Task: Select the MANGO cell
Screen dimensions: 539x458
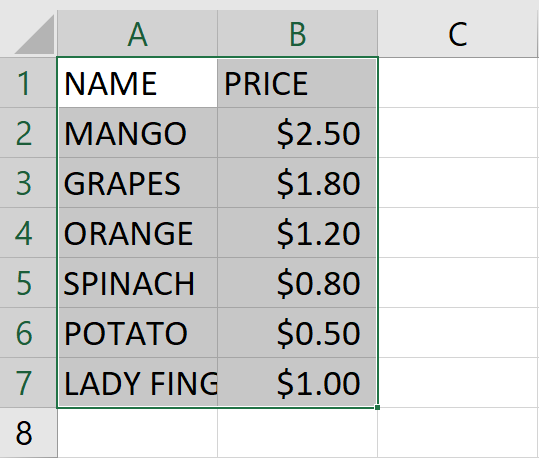Action: 138,133
